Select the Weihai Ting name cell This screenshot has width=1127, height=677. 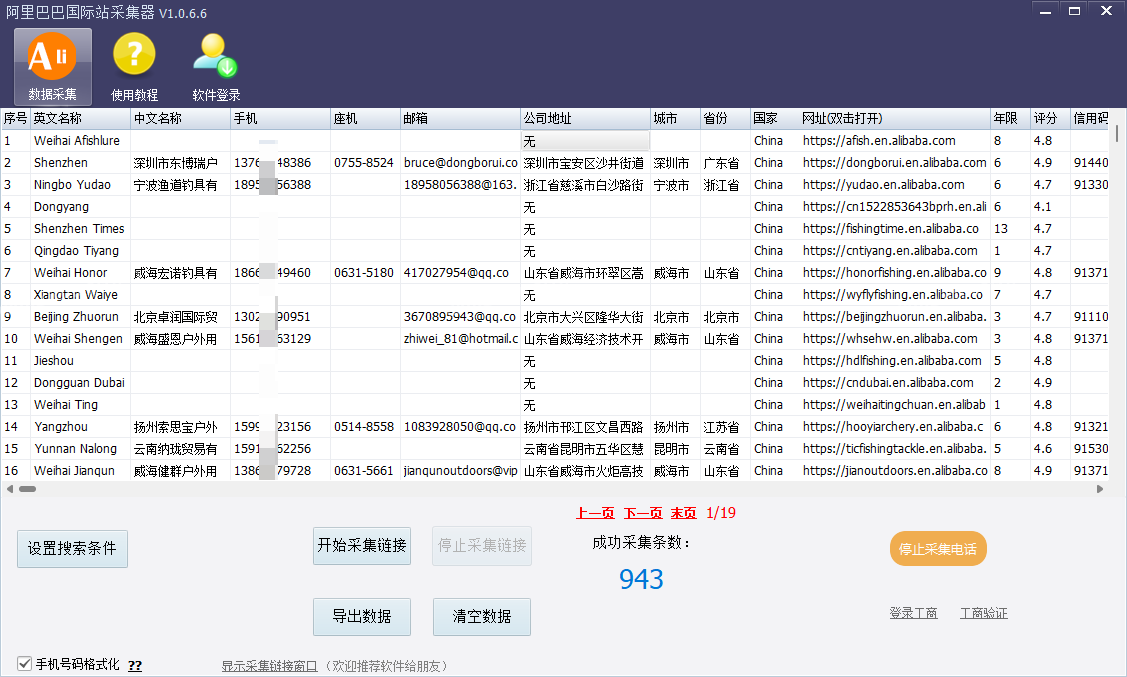(x=80, y=405)
